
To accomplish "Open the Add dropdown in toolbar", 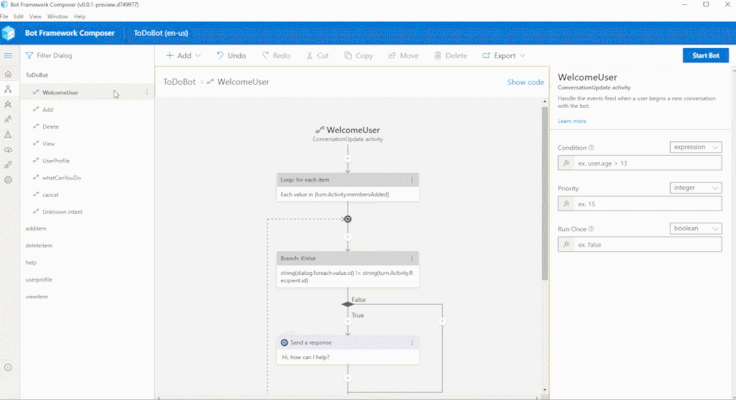I will click(x=183, y=55).
